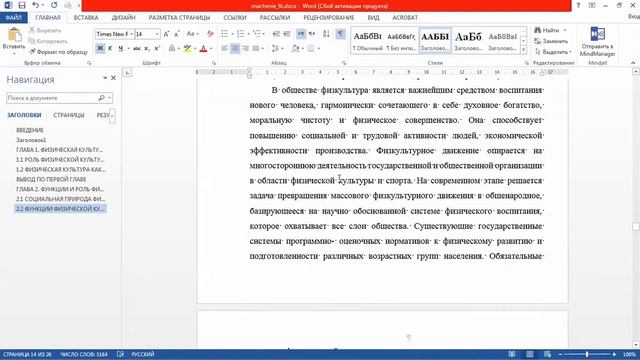Expand the Styles gallery with the More arrow
This screenshot has height=360, width=640.
(x=524, y=51)
